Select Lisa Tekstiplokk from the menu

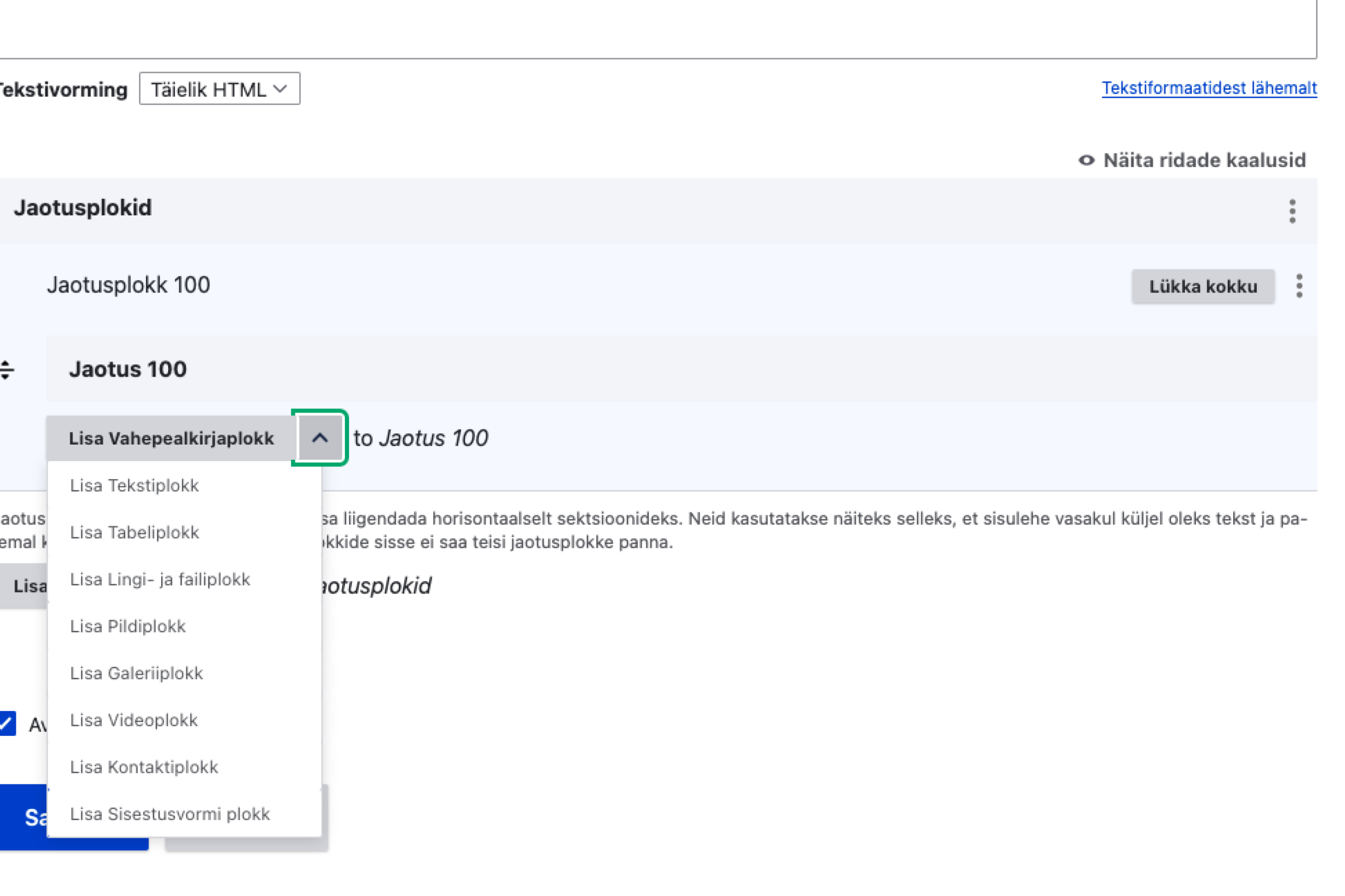pos(134,485)
